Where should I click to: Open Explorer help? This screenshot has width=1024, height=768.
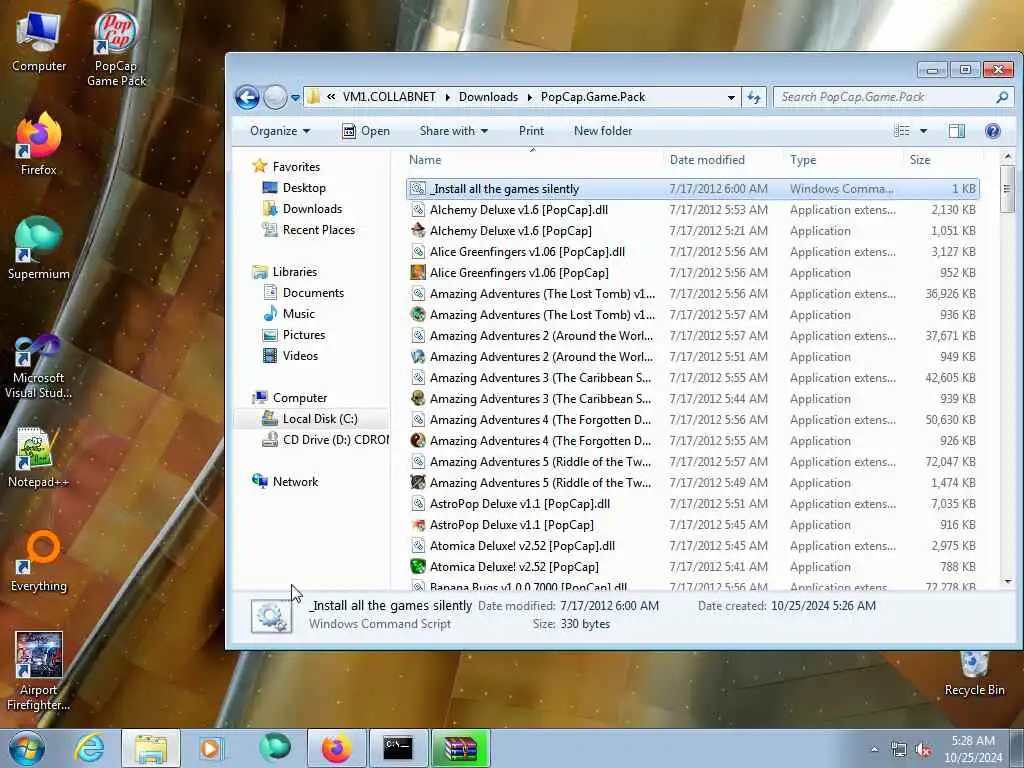coord(993,131)
